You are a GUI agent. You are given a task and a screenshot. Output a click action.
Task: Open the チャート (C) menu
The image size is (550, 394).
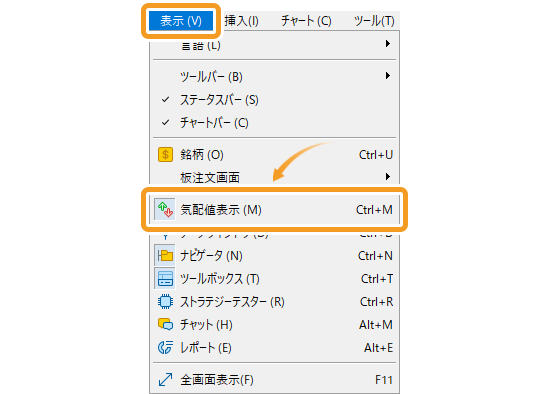306,21
